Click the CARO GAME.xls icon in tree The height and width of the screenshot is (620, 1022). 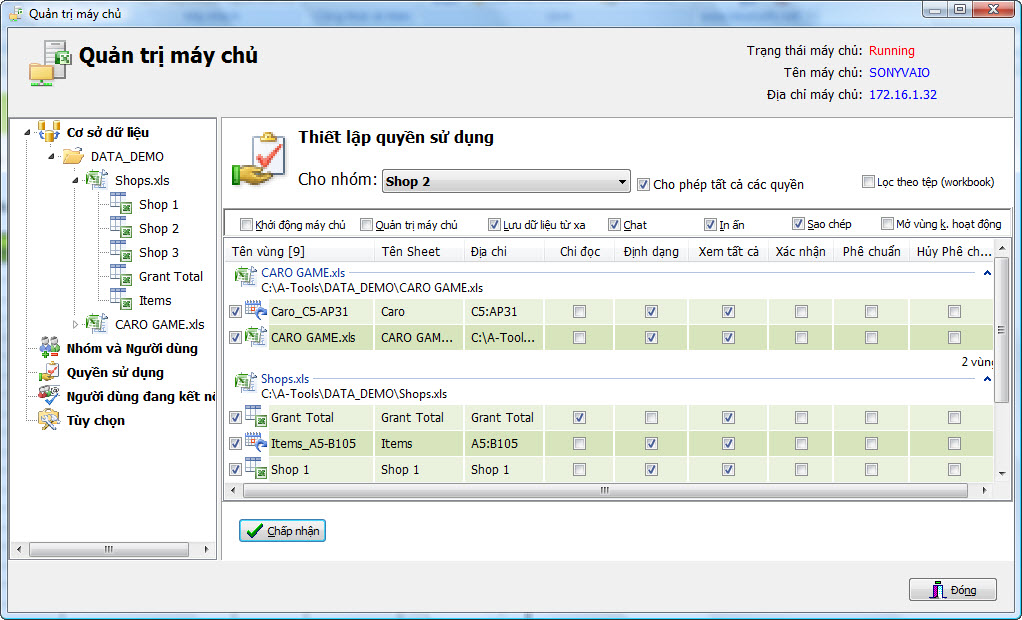[x=96, y=323]
